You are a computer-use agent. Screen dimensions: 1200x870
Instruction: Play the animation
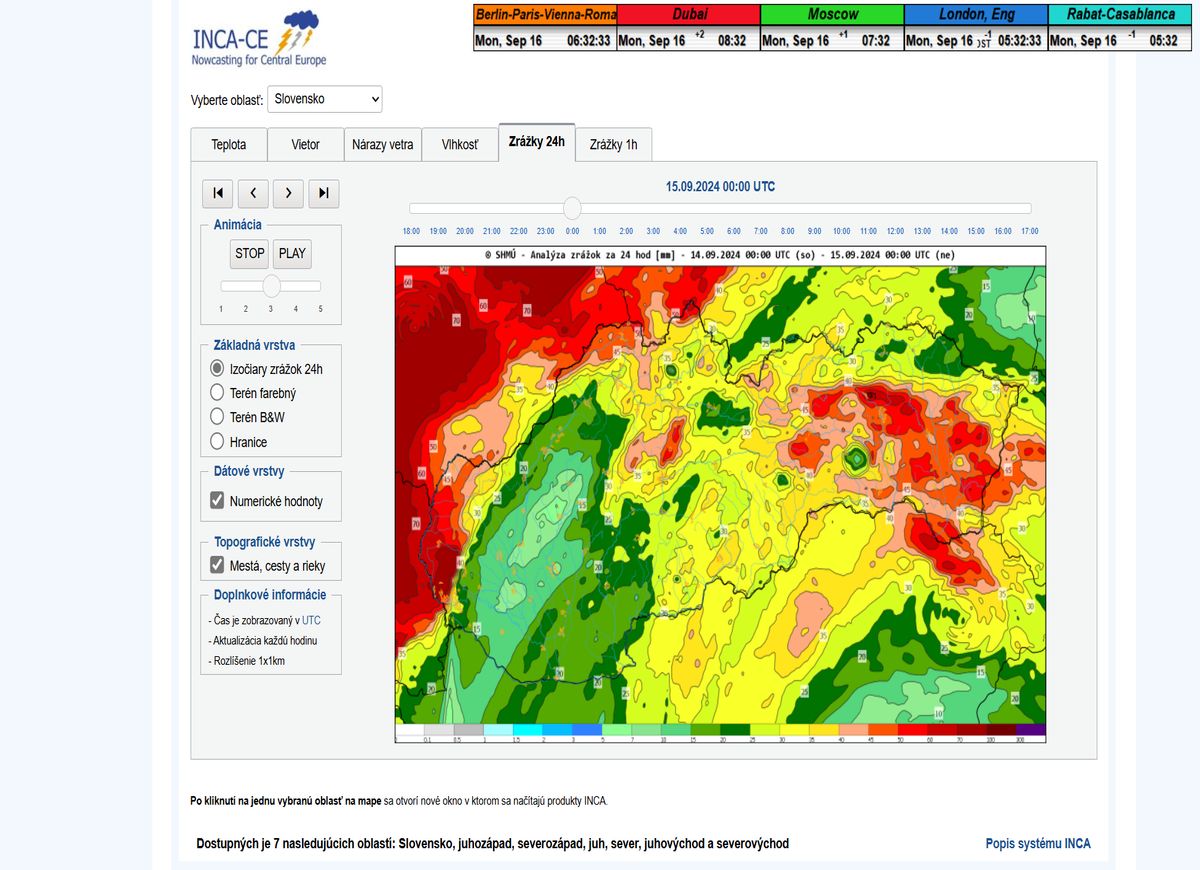click(292, 253)
